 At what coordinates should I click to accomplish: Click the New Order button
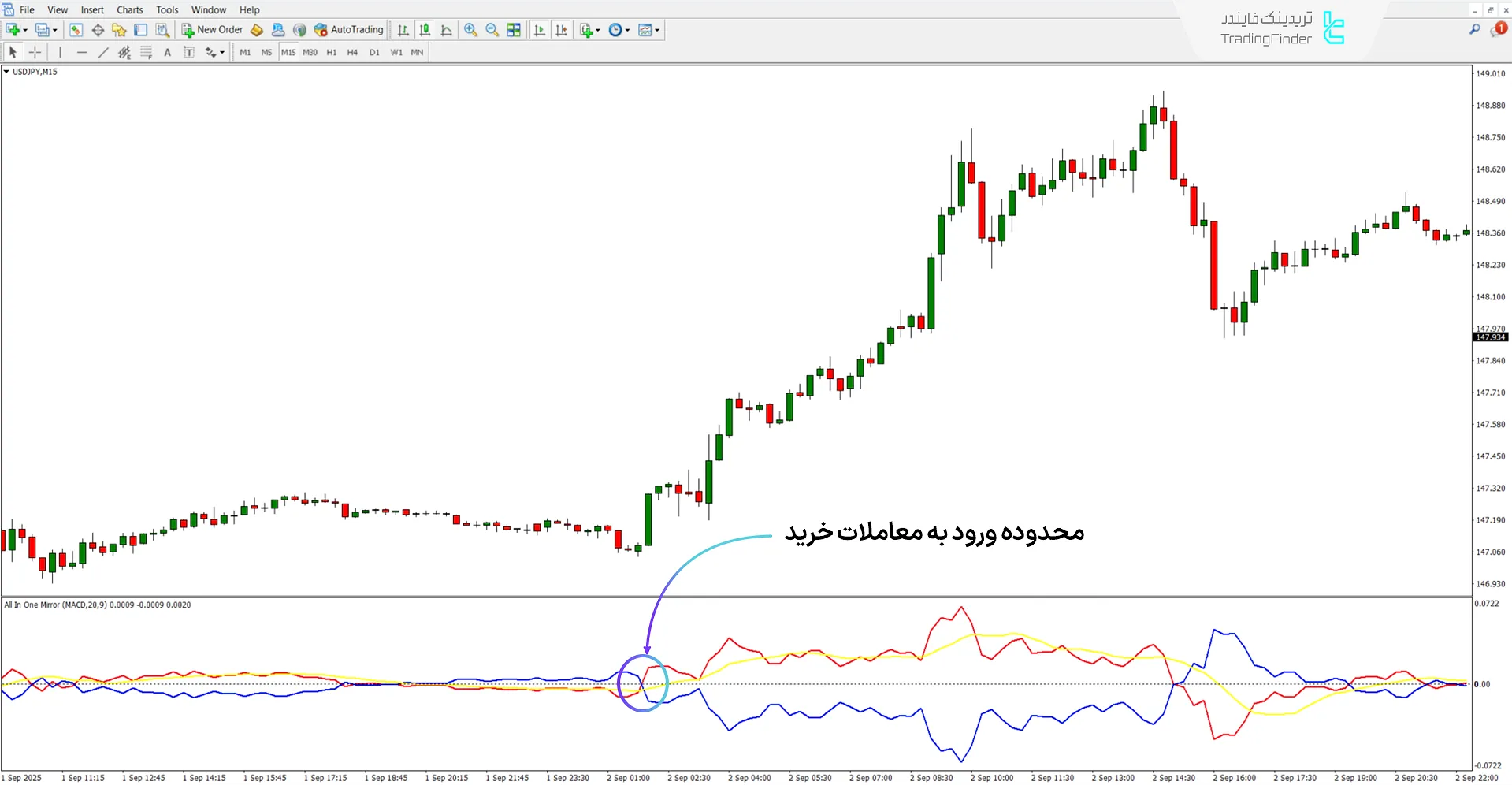[212, 30]
